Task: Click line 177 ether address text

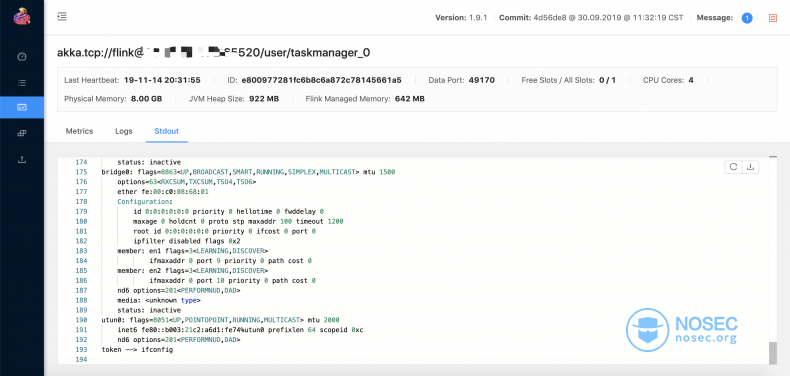Action: point(163,192)
